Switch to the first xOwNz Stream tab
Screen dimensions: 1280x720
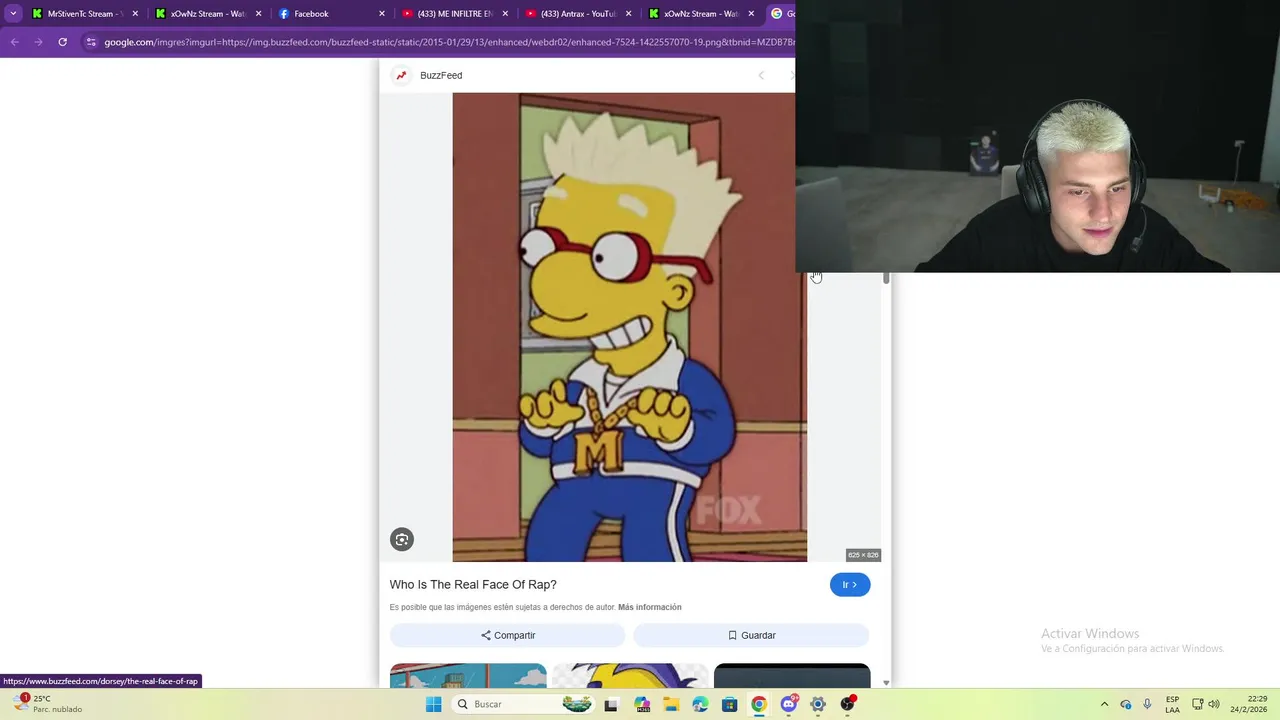[x=208, y=14]
